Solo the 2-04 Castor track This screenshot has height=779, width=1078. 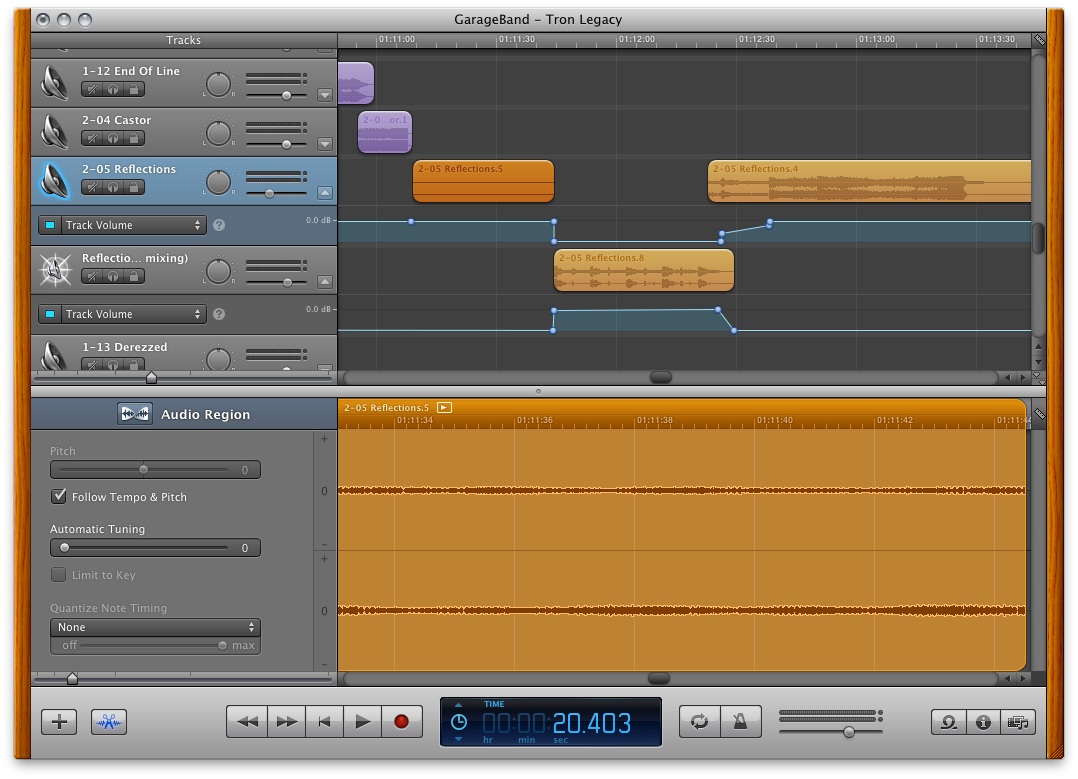(x=113, y=138)
